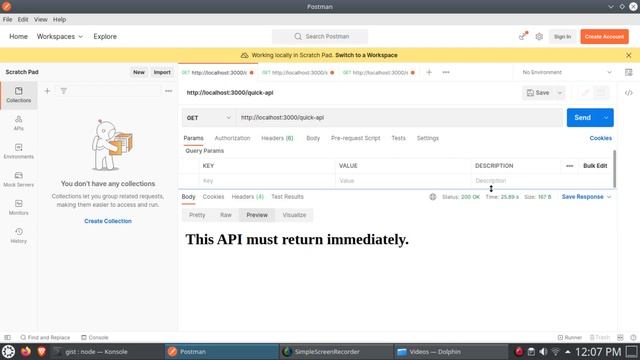Open the KDE application launcher
This screenshot has width=640, height=360.
point(8,351)
